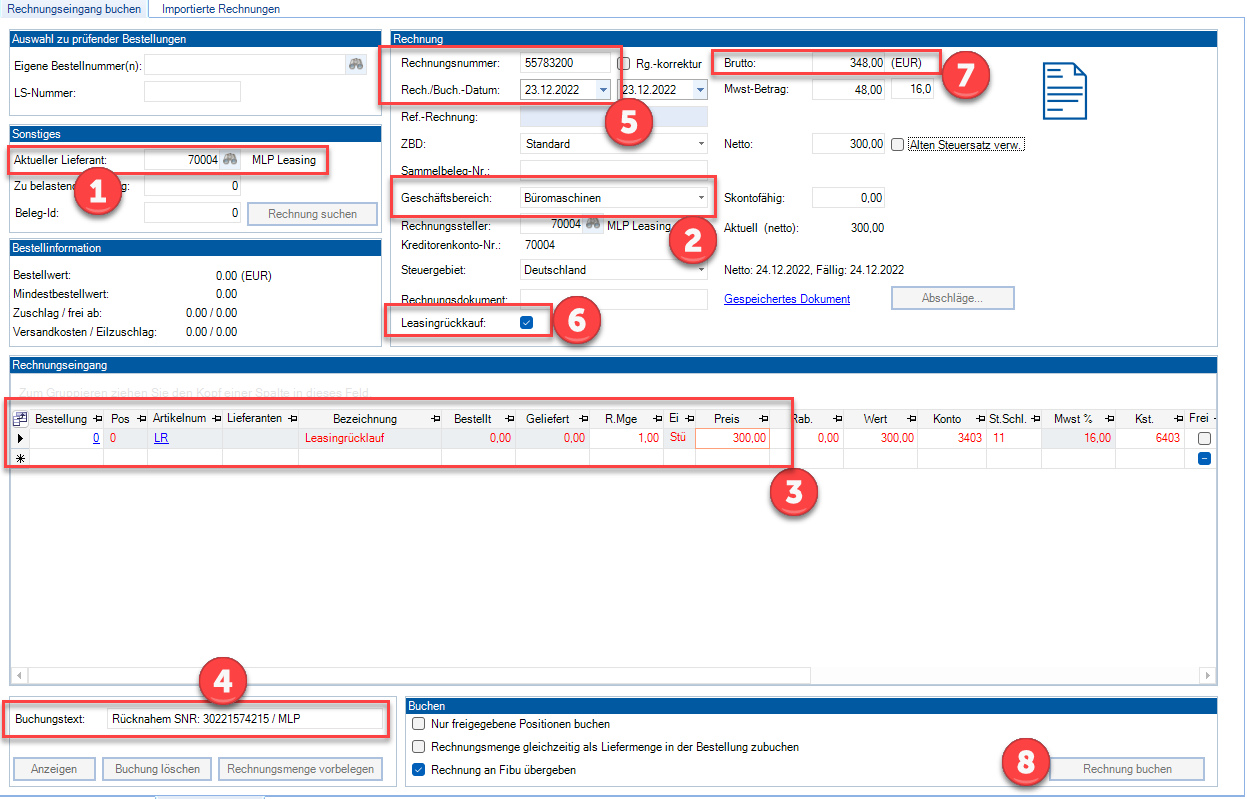Screen dimensions: 1247x799
Task: Open supplier search binoculars beside Aktueller Lieferant
Action: 230,160
